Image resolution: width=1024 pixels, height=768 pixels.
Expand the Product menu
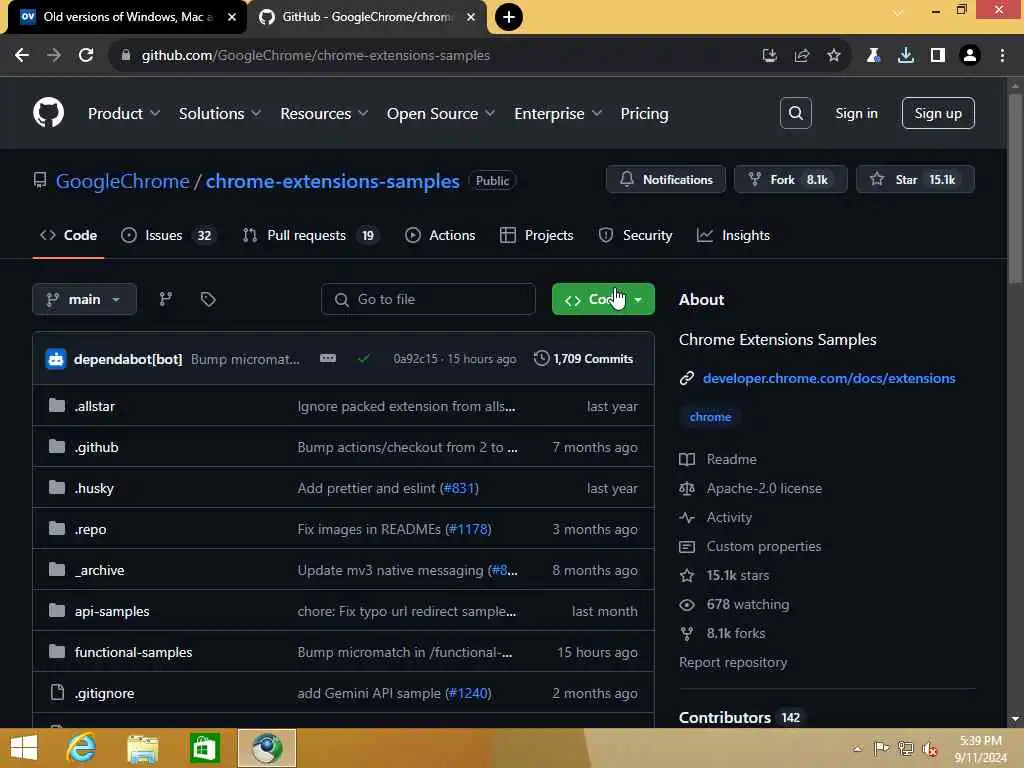coord(123,114)
